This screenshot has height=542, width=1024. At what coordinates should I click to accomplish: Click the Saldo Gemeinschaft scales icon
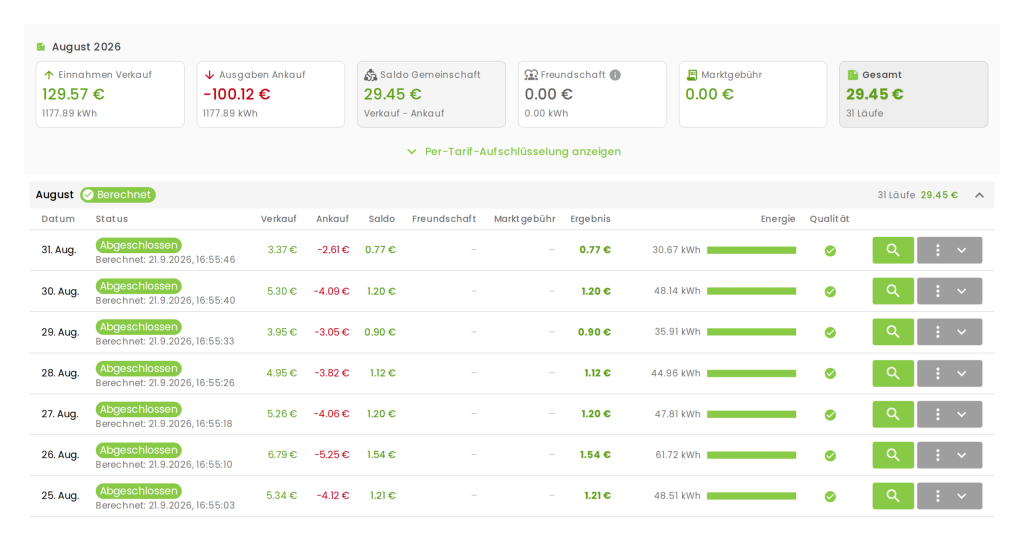[370, 75]
